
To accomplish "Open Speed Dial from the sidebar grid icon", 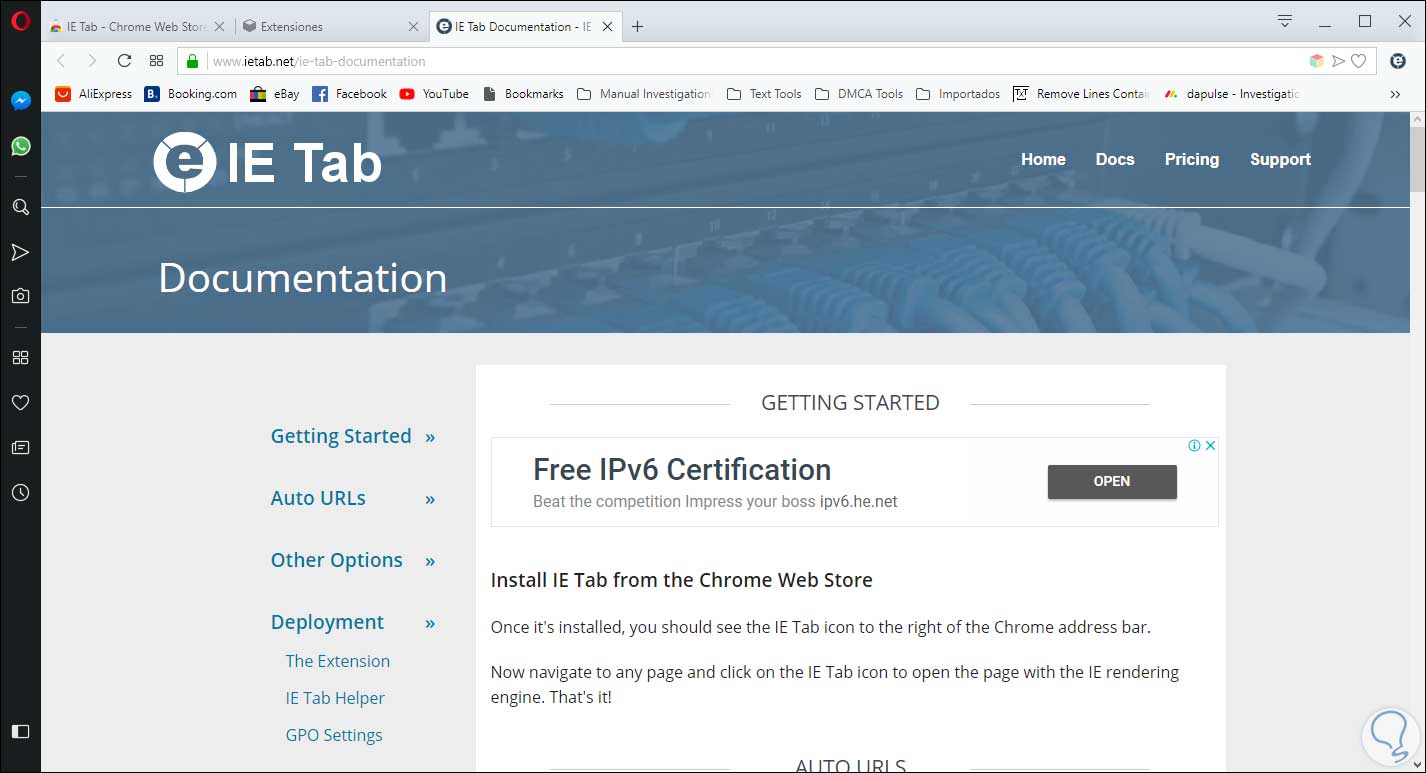I will [x=20, y=357].
